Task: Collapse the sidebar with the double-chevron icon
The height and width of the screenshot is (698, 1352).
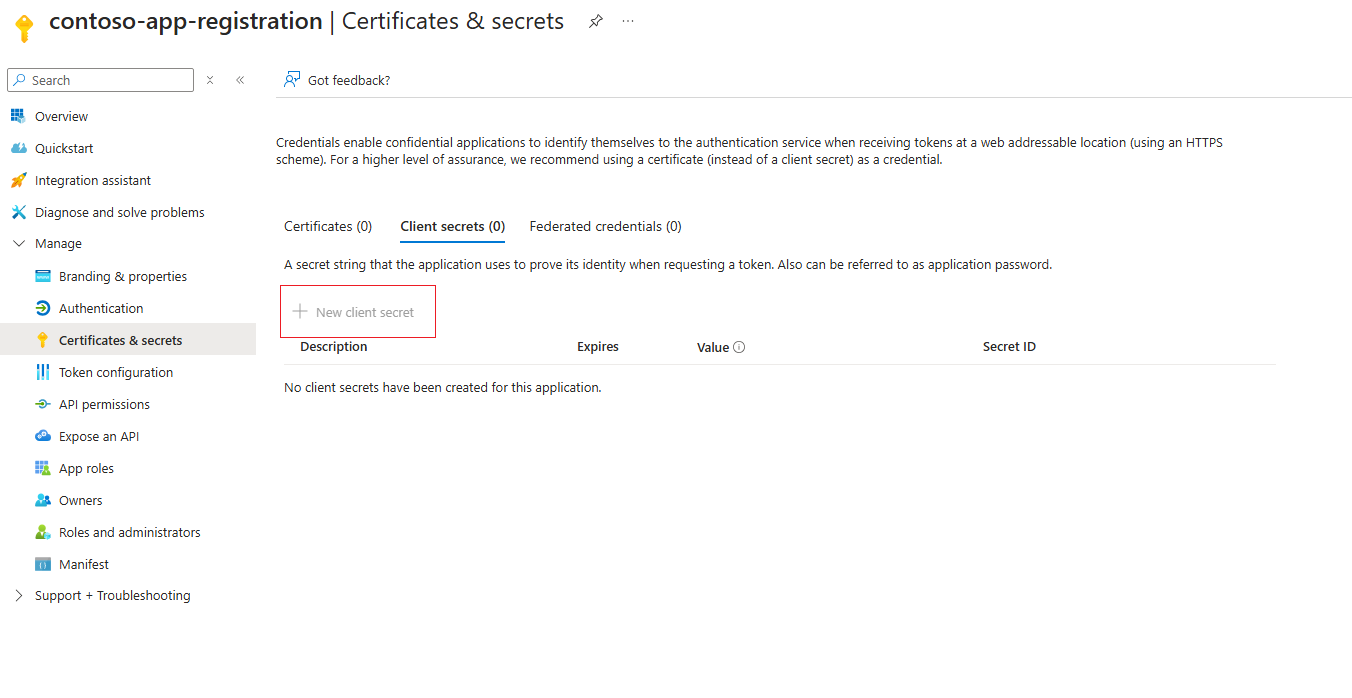Action: pos(240,80)
